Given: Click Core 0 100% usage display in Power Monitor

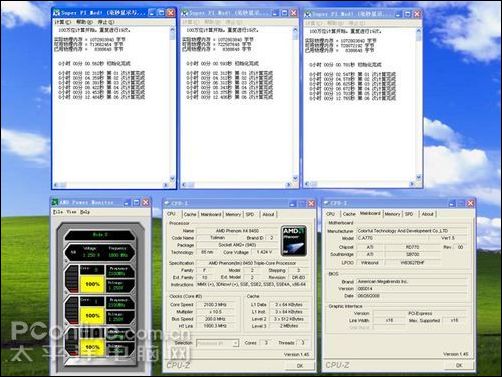Looking at the screenshot, I should pos(92,284).
